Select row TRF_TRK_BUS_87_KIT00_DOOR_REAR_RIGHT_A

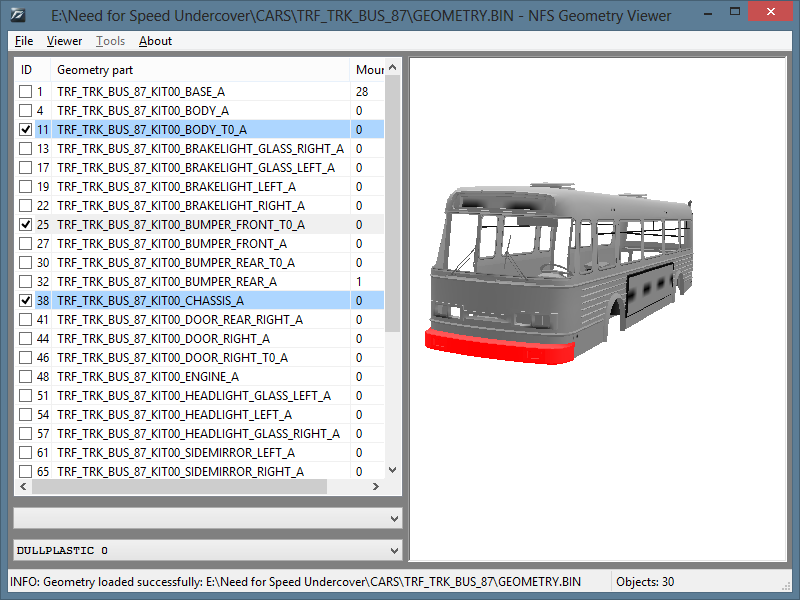pyautogui.click(x=200, y=319)
